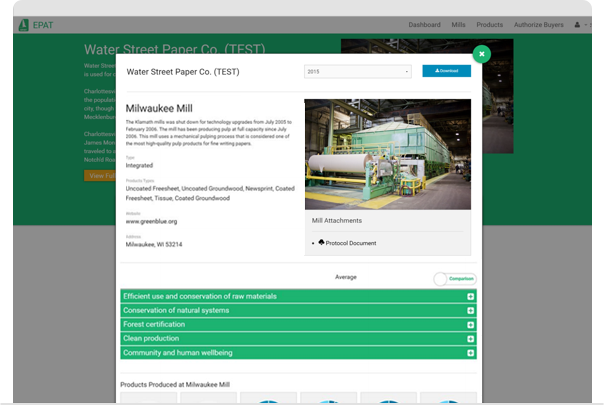Open Products in the top navigation
Screen dimensions: 604x405
(x=490, y=25)
